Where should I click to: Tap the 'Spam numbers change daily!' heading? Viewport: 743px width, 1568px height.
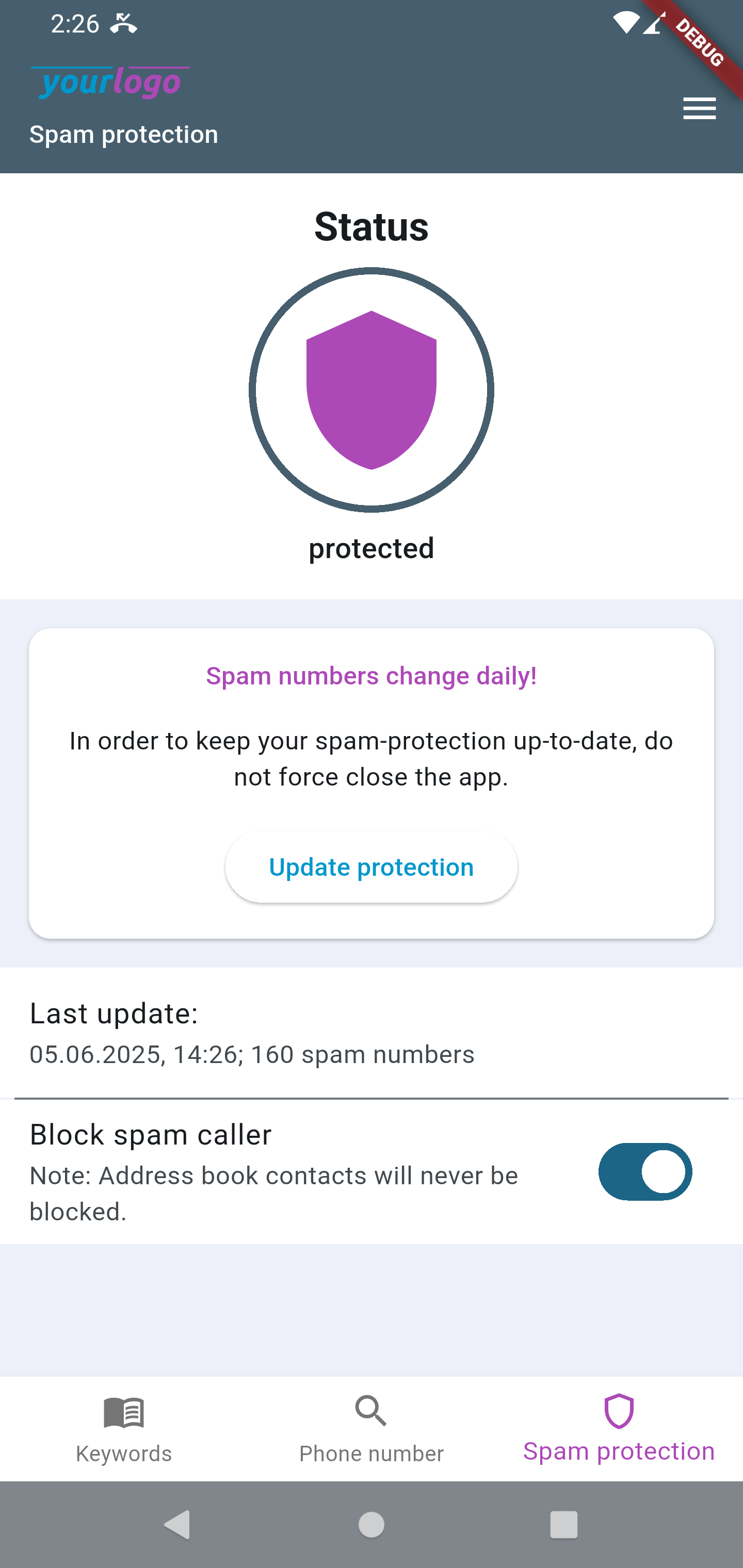(372, 676)
